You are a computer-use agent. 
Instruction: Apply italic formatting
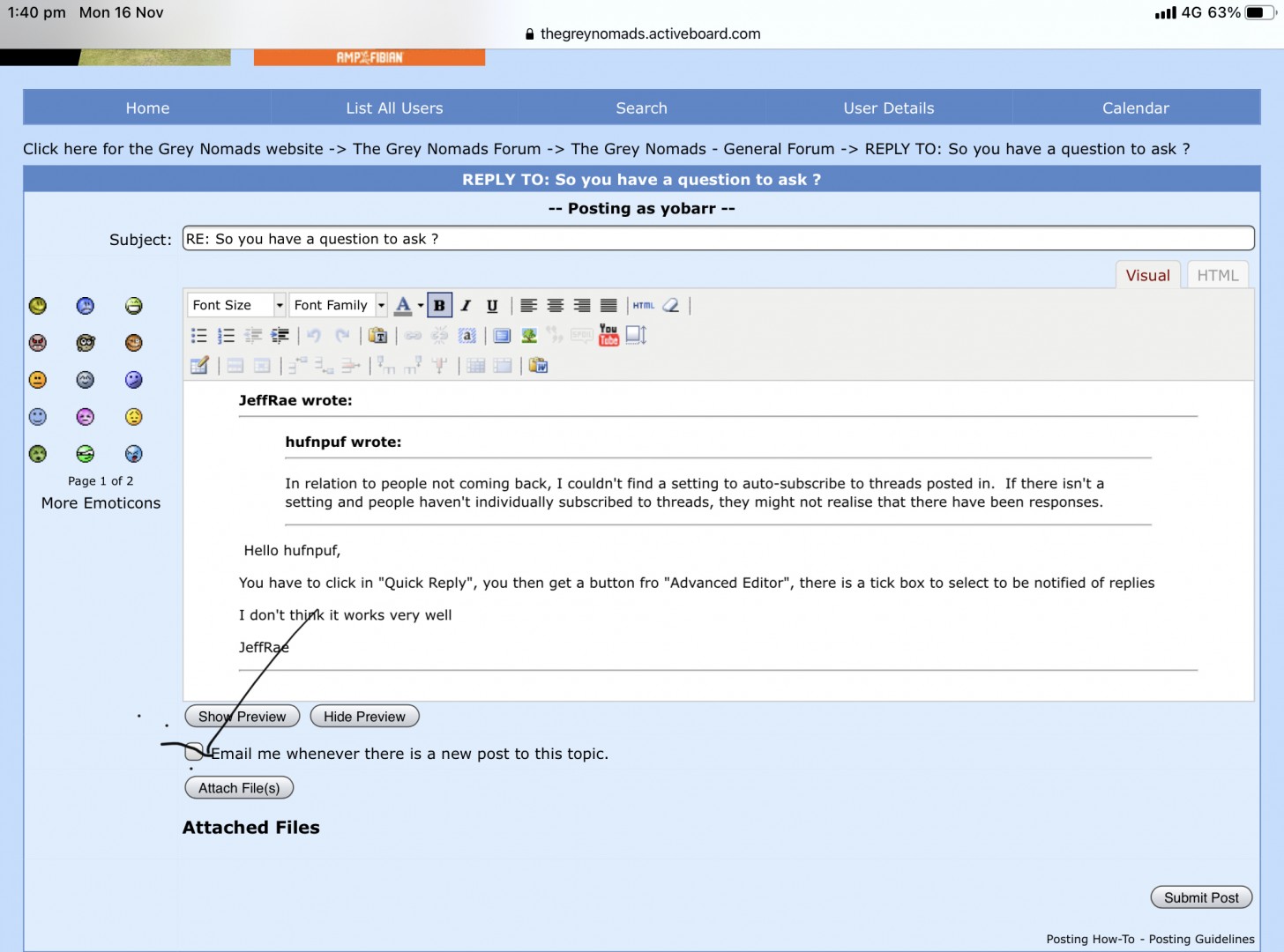[x=466, y=306]
